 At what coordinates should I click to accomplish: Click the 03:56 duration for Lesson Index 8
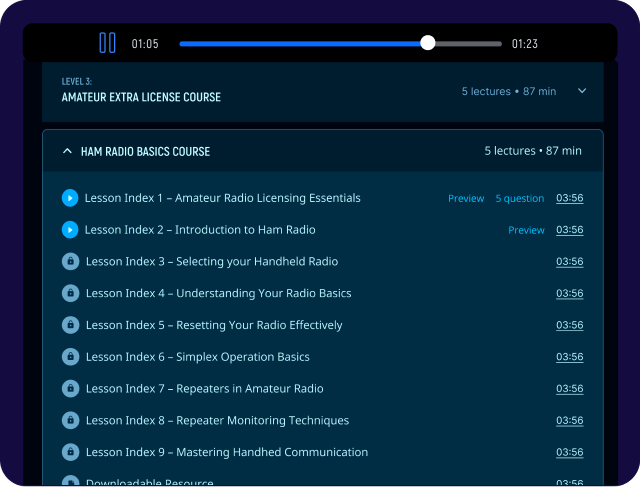[569, 420]
